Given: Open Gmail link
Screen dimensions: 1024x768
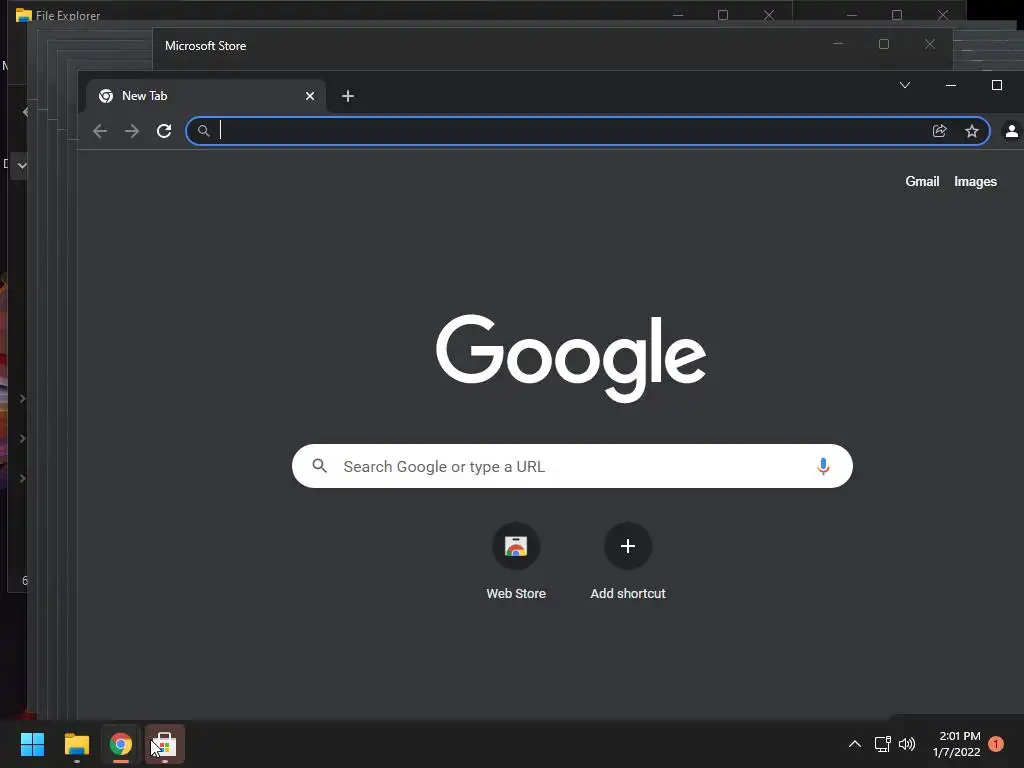Looking at the screenshot, I should [922, 182].
